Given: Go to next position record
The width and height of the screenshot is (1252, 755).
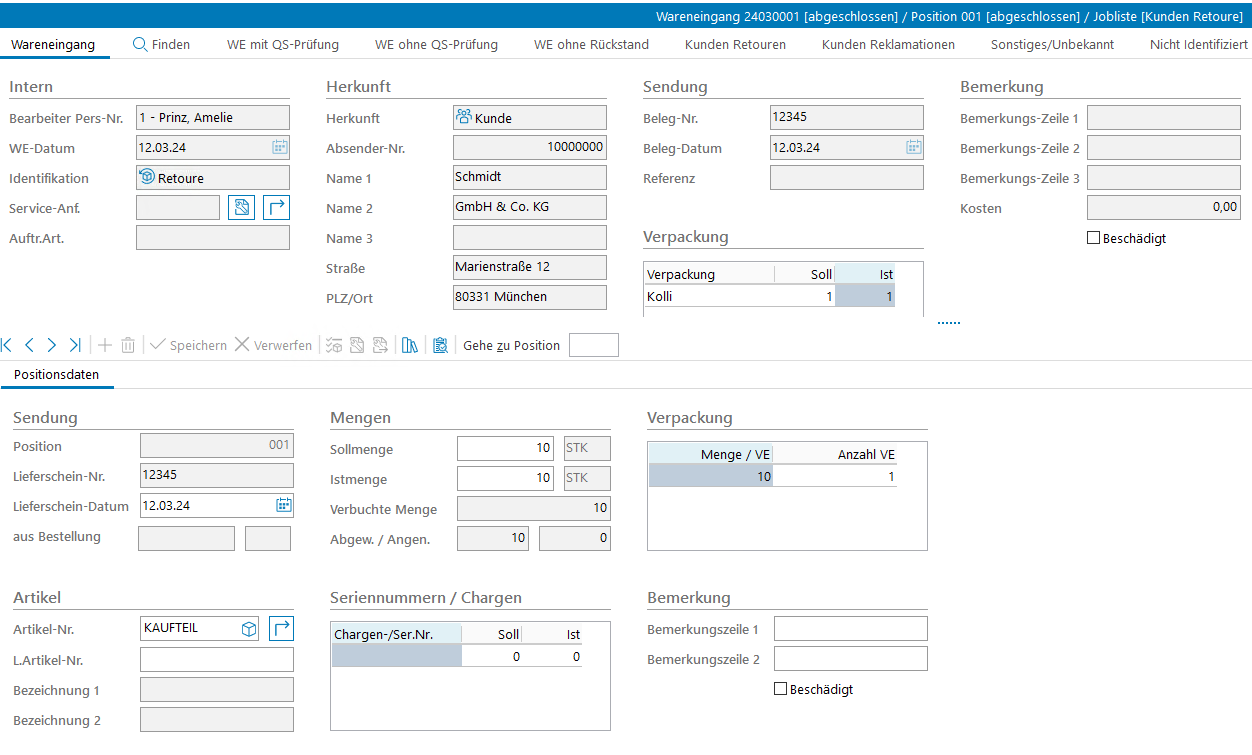Looking at the screenshot, I should pyautogui.click(x=52, y=345).
